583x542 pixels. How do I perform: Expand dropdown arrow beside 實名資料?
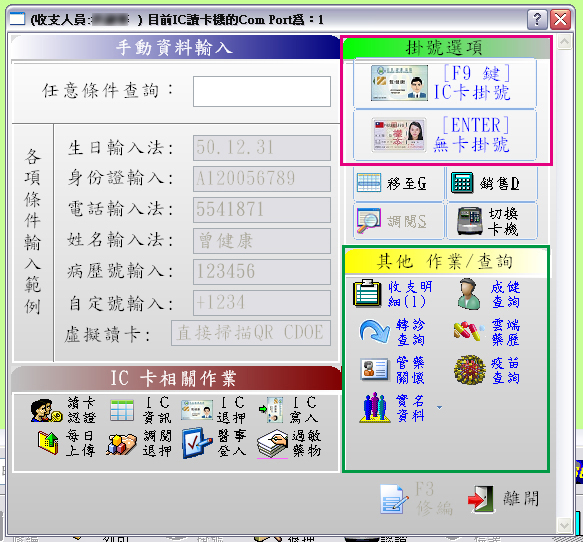[x=439, y=408]
